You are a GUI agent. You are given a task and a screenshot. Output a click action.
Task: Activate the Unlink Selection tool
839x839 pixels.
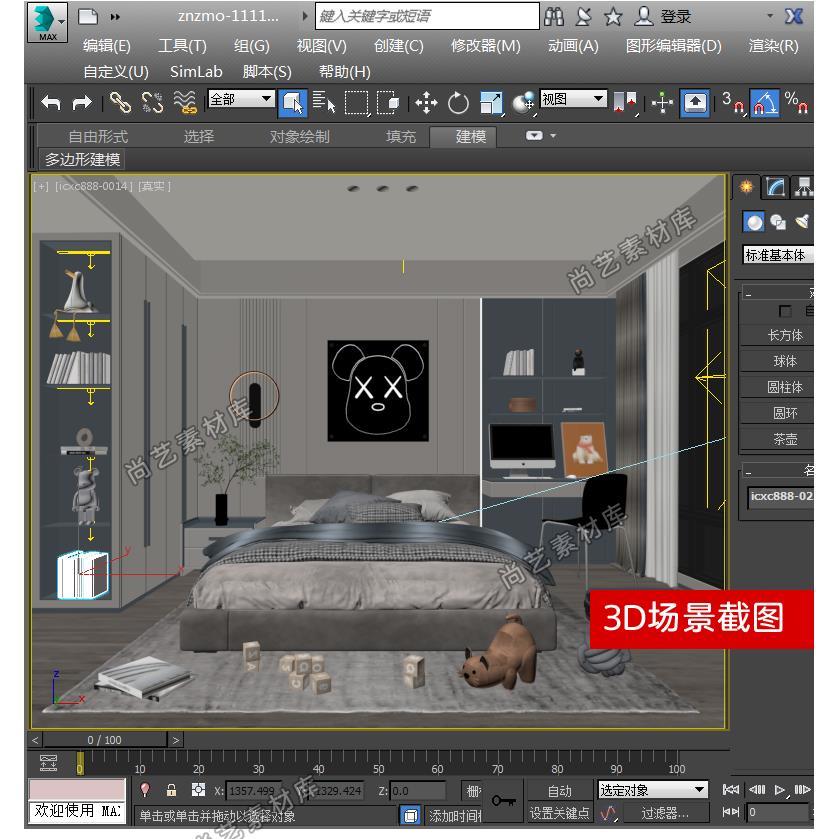(152, 102)
